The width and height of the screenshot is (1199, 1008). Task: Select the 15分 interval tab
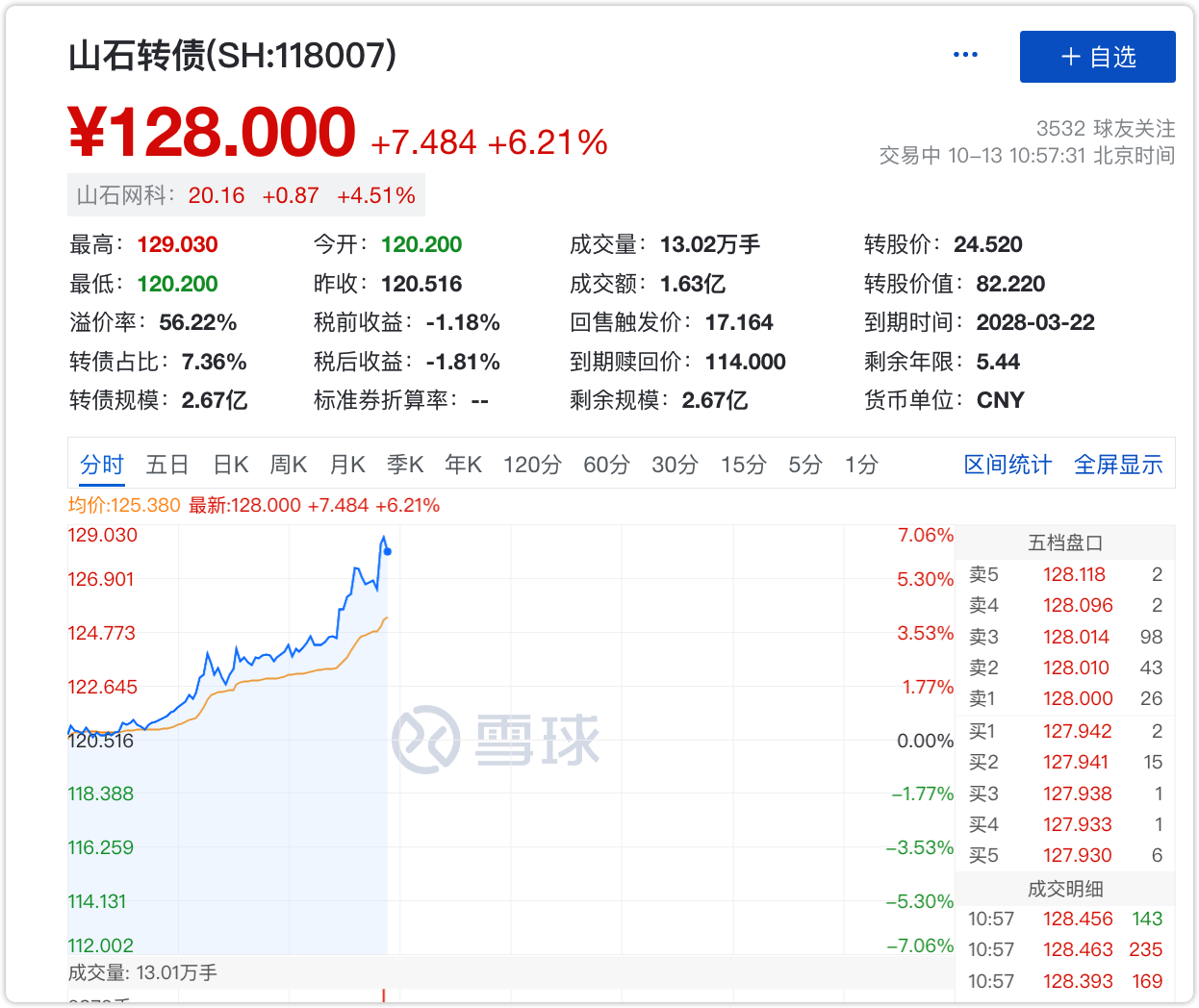pos(743,466)
